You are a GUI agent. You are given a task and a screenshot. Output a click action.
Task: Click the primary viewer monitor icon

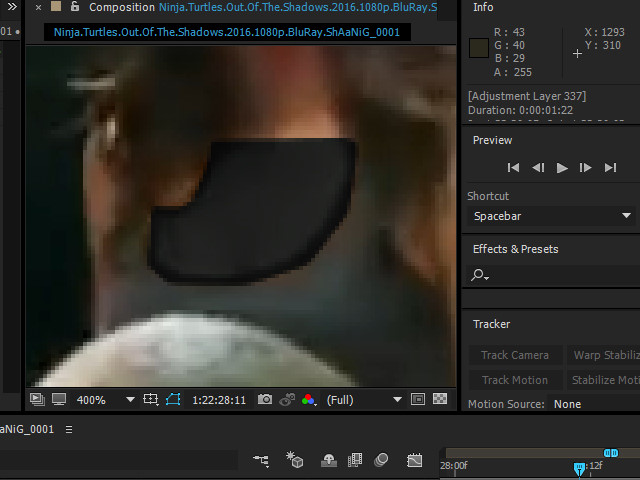click(x=59, y=399)
